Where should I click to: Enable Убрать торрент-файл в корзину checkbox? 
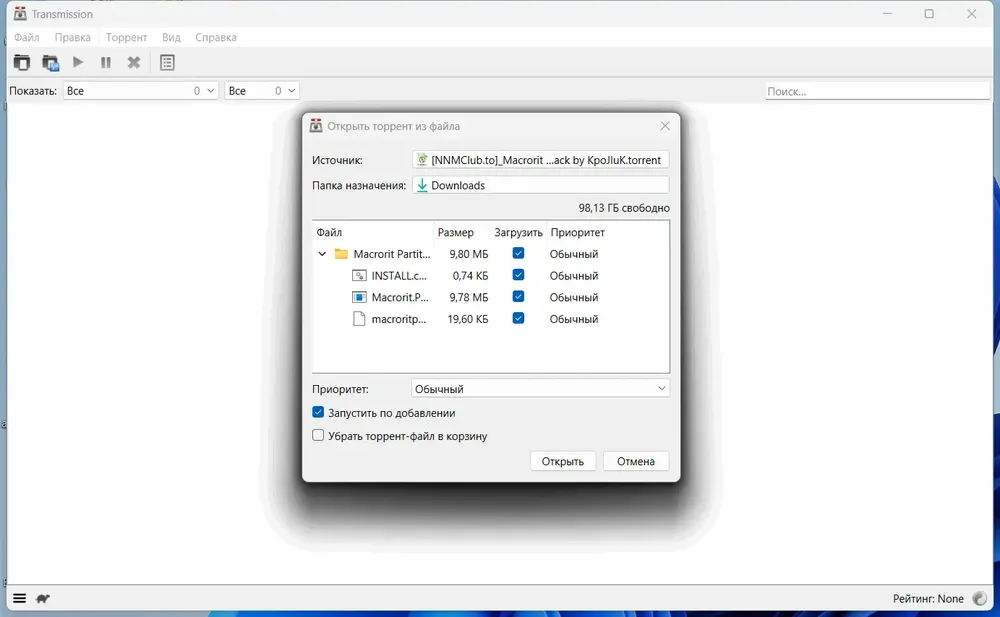coord(318,435)
